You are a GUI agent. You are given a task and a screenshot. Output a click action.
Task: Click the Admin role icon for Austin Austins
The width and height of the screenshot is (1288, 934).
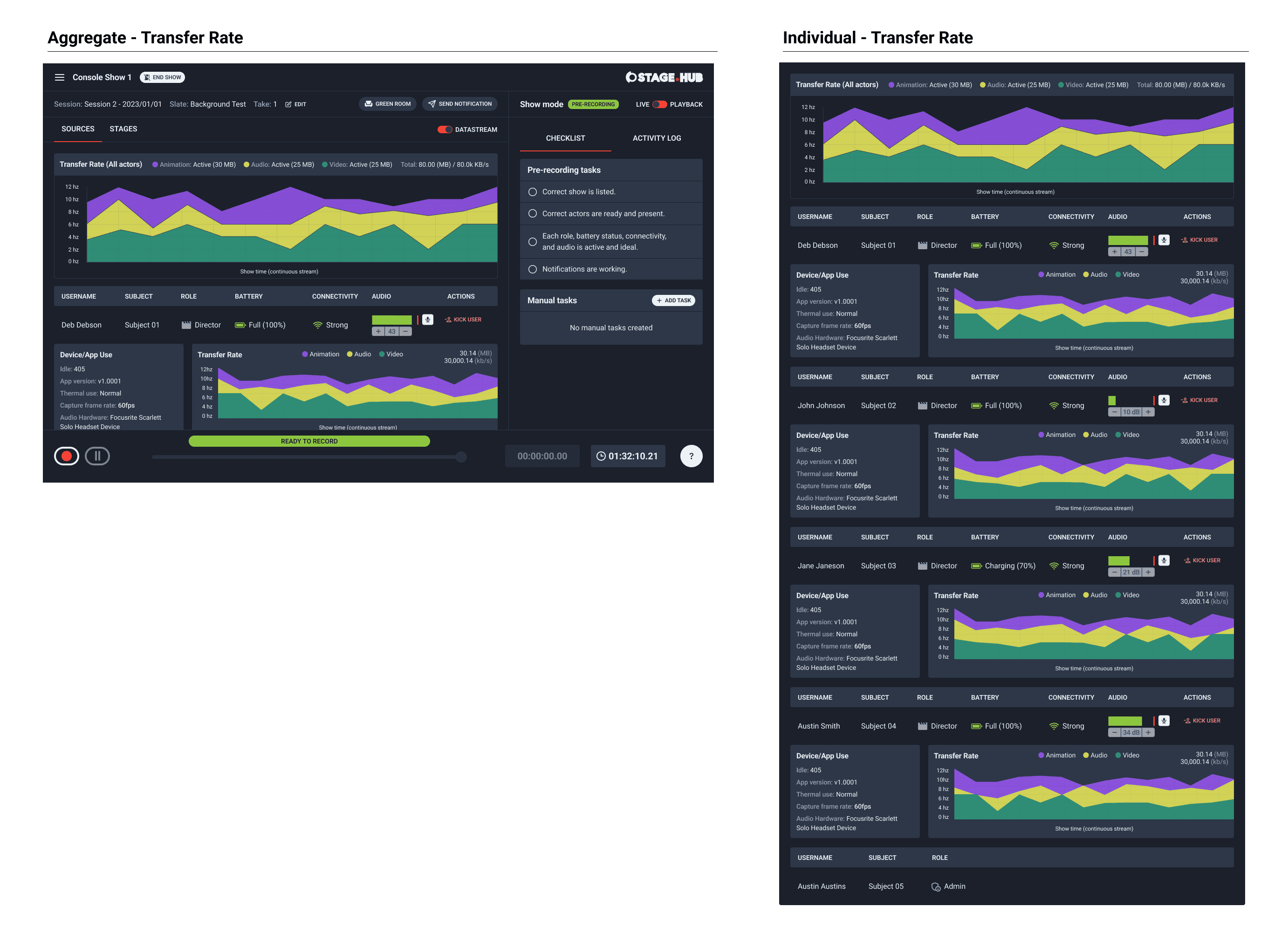[x=936, y=887]
